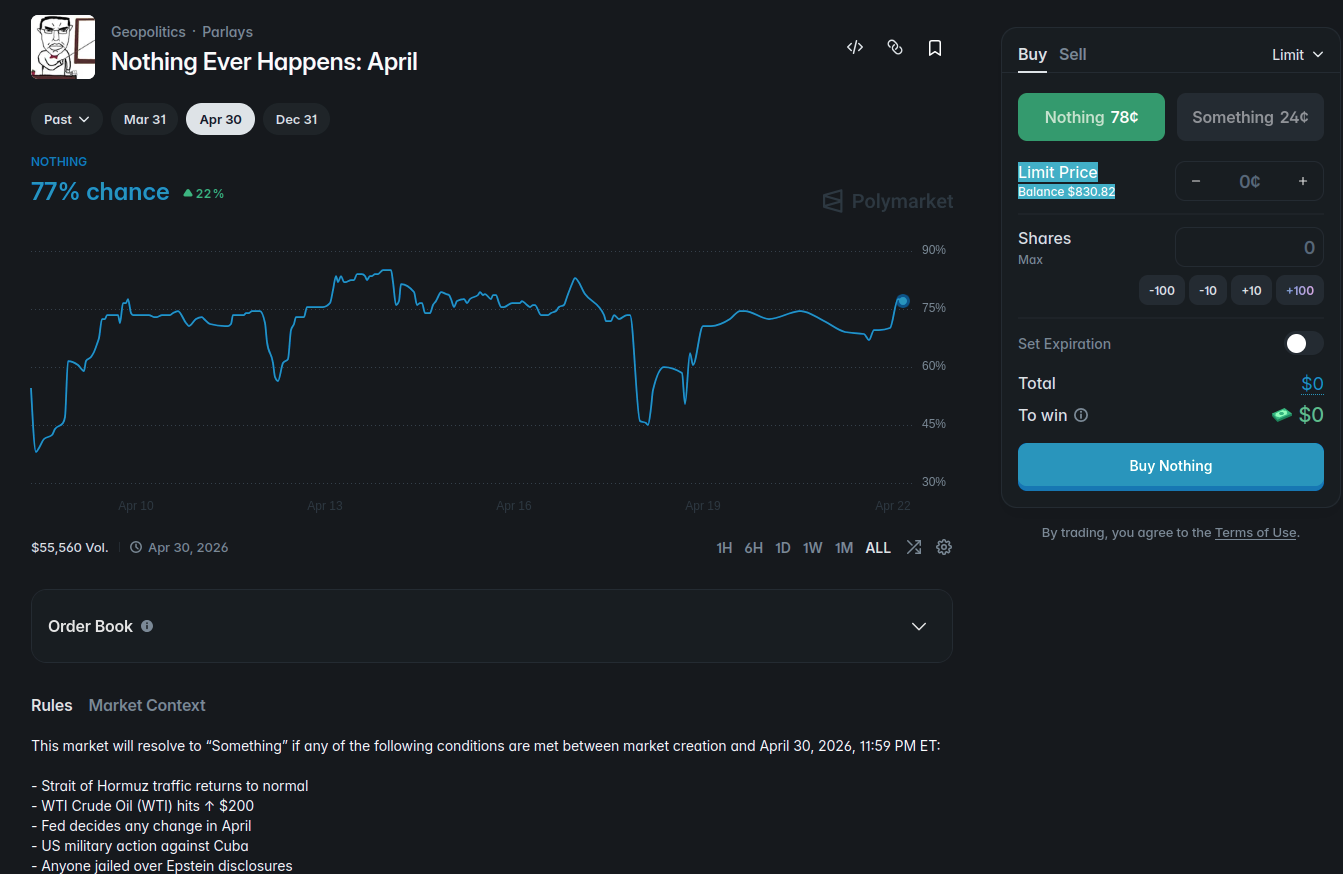The height and width of the screenshot is (874, 1343).
Task: Open chart settings gear icon
Action: [944, 547]
